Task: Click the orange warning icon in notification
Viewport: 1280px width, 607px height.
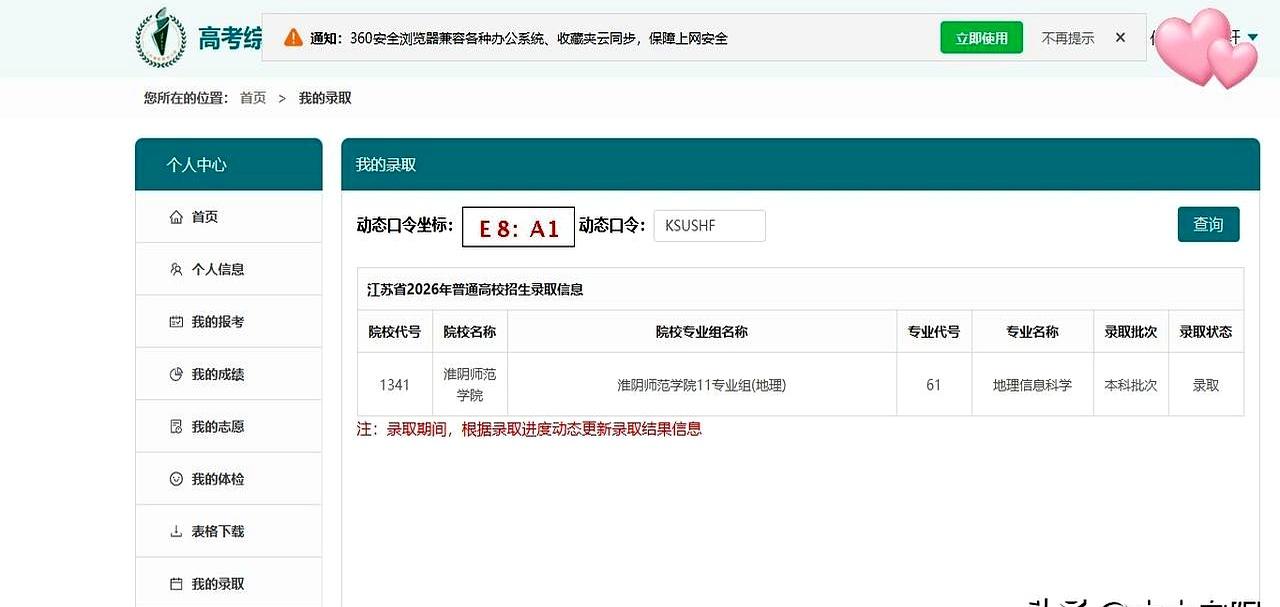Action: [293, 38]
